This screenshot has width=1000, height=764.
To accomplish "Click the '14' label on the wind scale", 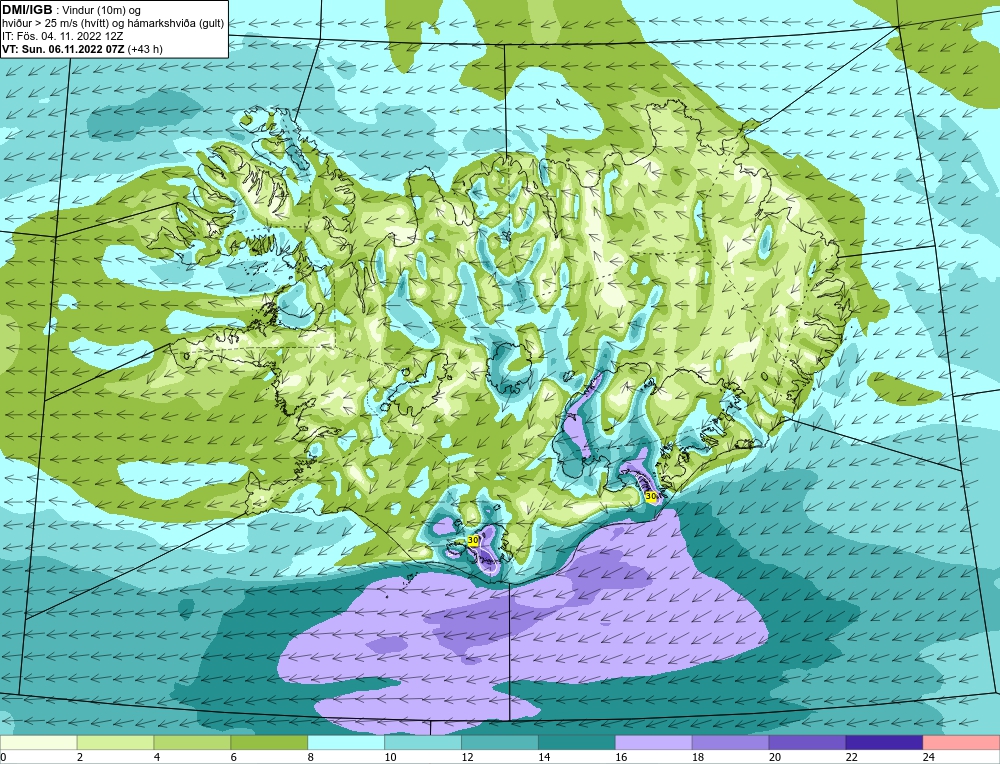I will 544,757.
